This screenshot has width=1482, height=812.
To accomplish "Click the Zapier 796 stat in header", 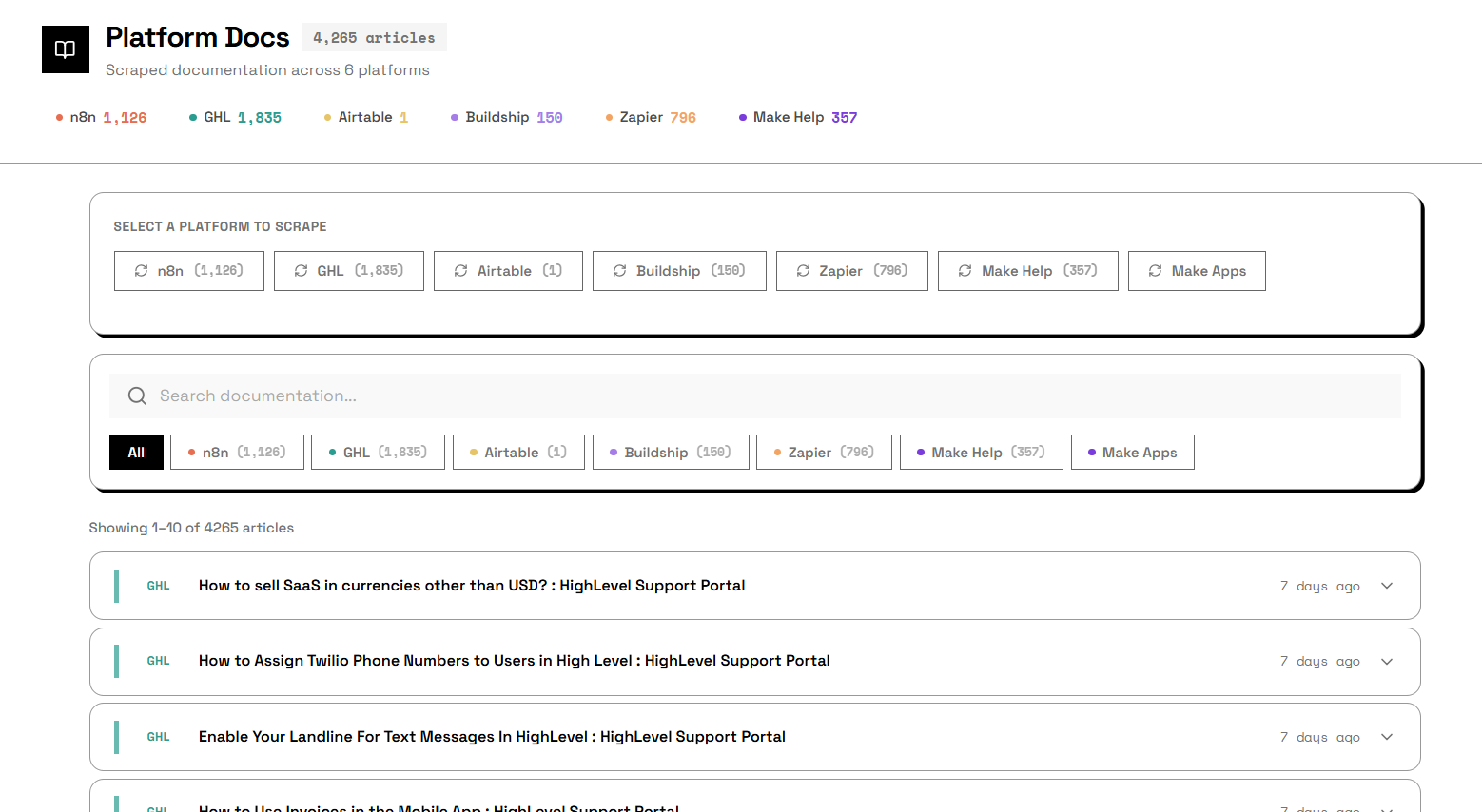I will click(651, 117).
